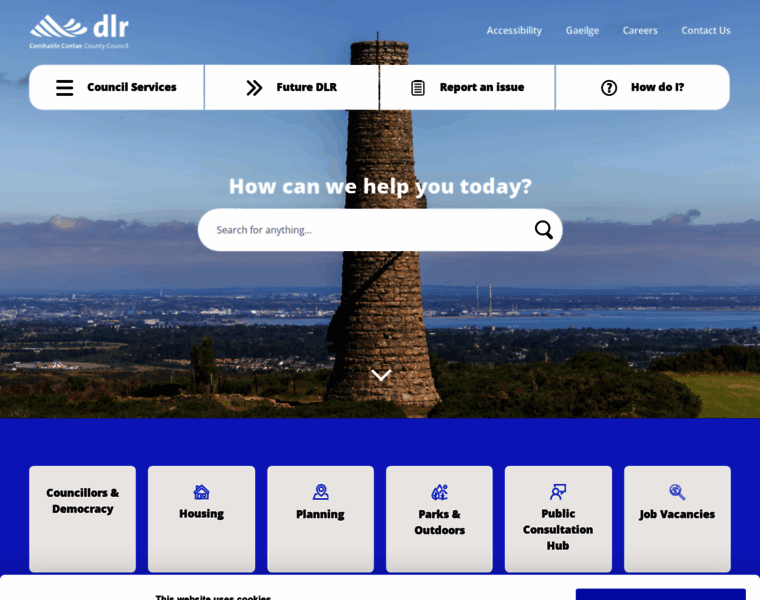The height and width of the screenshot is (600, 760).
Task: Select Report an issue
Action: click(x=467, y=87)
